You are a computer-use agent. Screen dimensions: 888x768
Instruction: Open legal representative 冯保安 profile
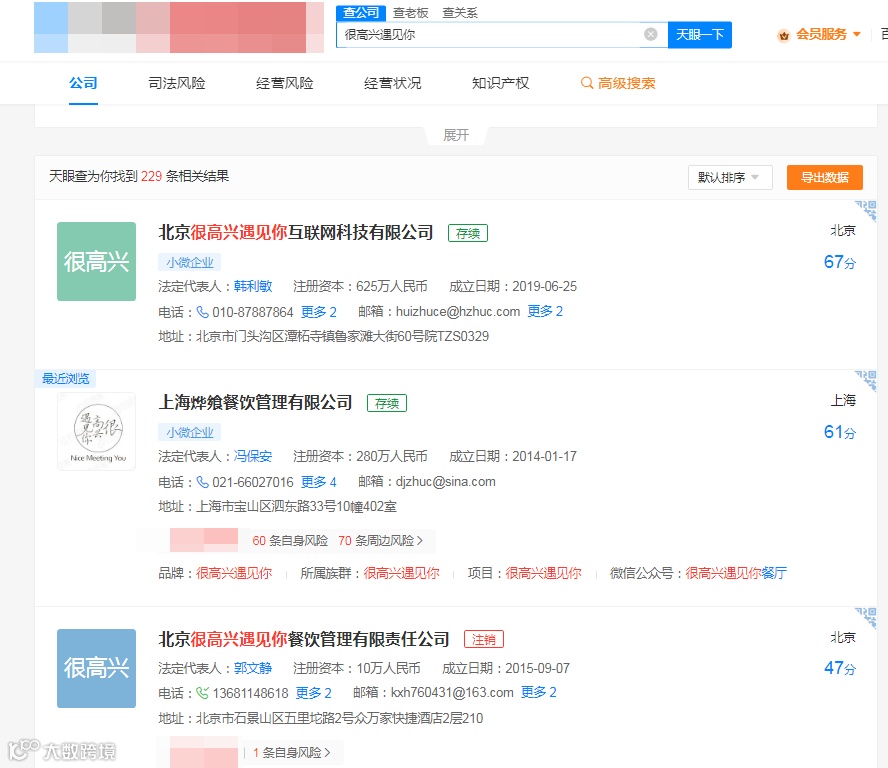coord(253,456)
